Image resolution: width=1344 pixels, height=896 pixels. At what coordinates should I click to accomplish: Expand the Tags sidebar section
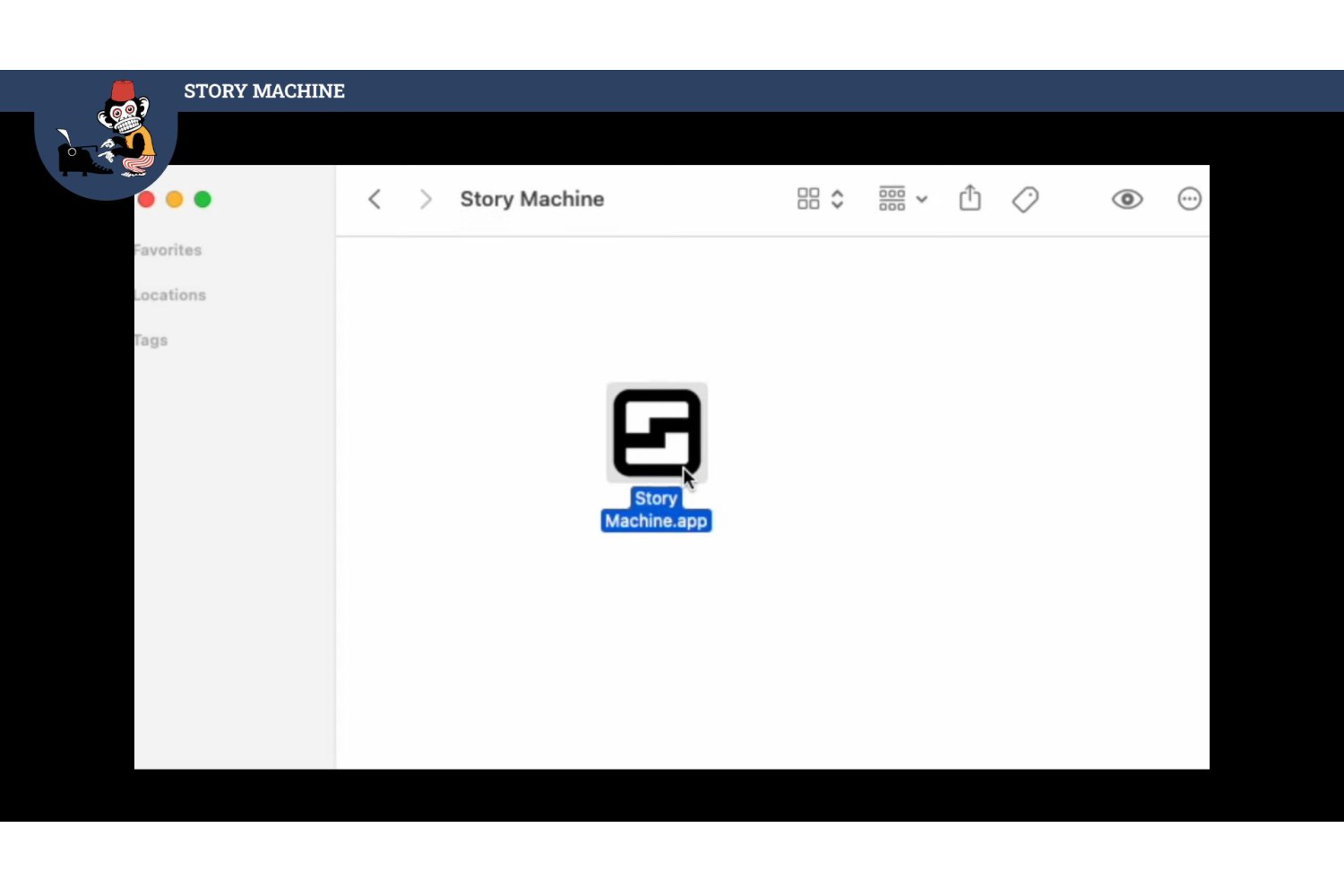(151, 340)
